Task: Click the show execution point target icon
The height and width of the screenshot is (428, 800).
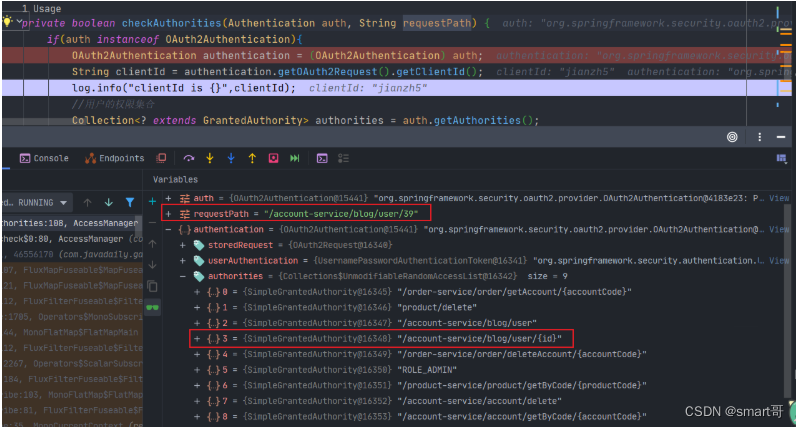Action: (x=732, y=137)
